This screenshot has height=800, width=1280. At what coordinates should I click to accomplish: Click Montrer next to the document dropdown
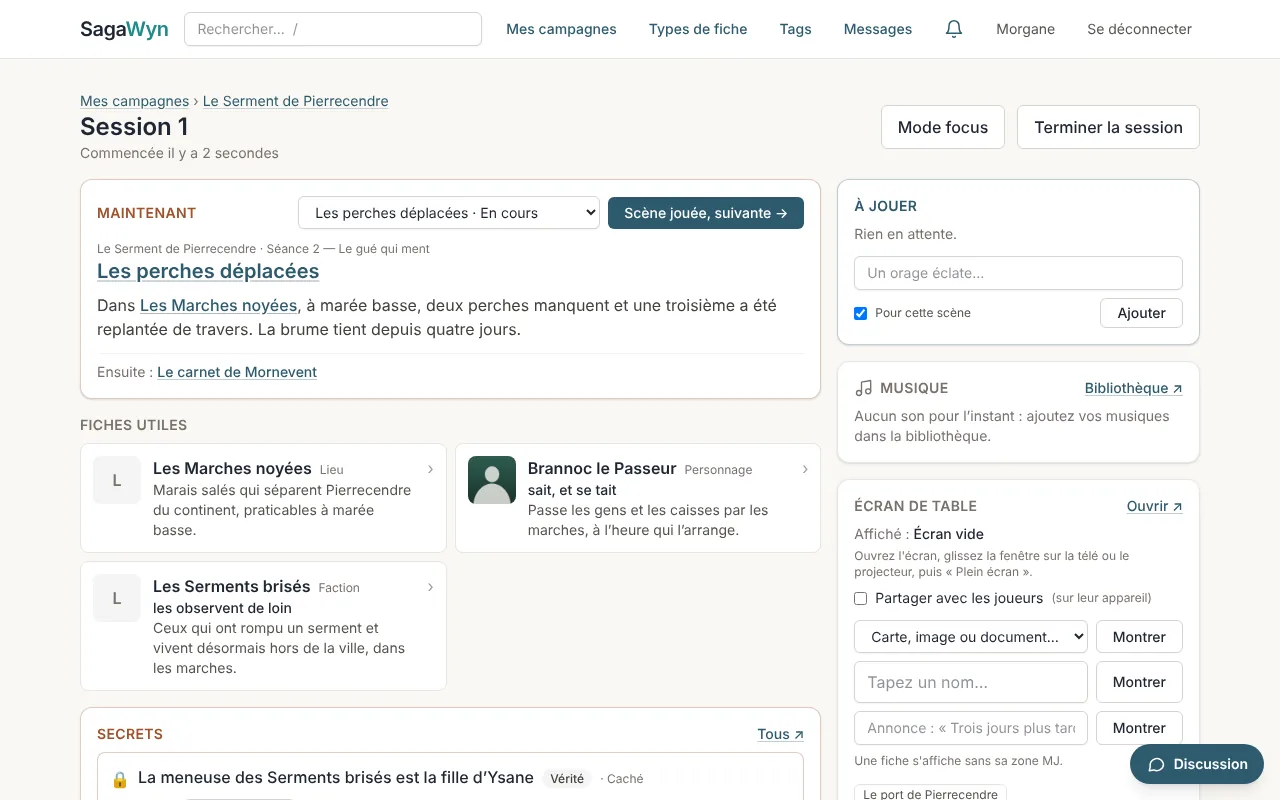pyautogui.click(x=1139, y=637)
